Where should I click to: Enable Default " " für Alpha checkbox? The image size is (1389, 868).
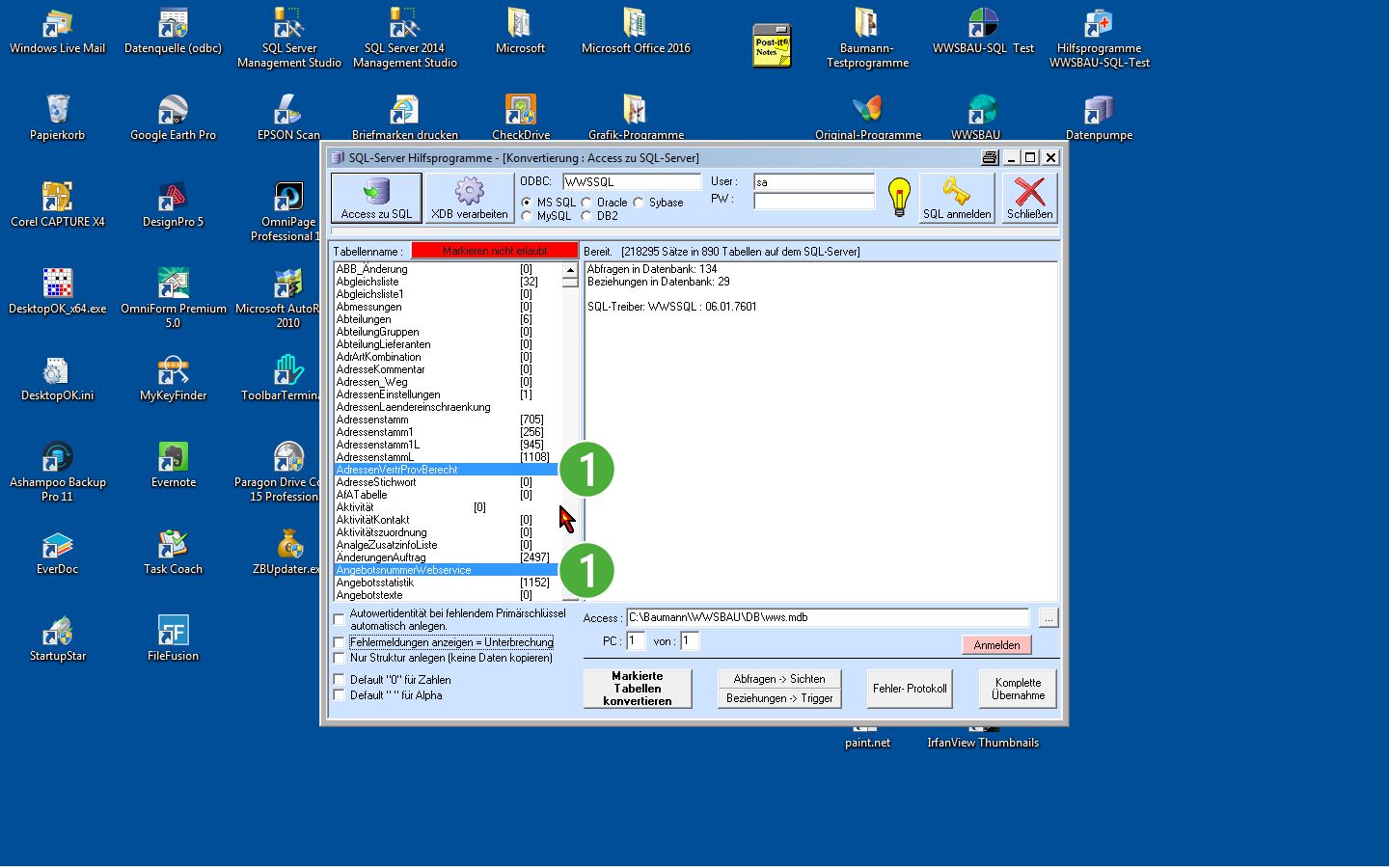[x=339, y=695]
